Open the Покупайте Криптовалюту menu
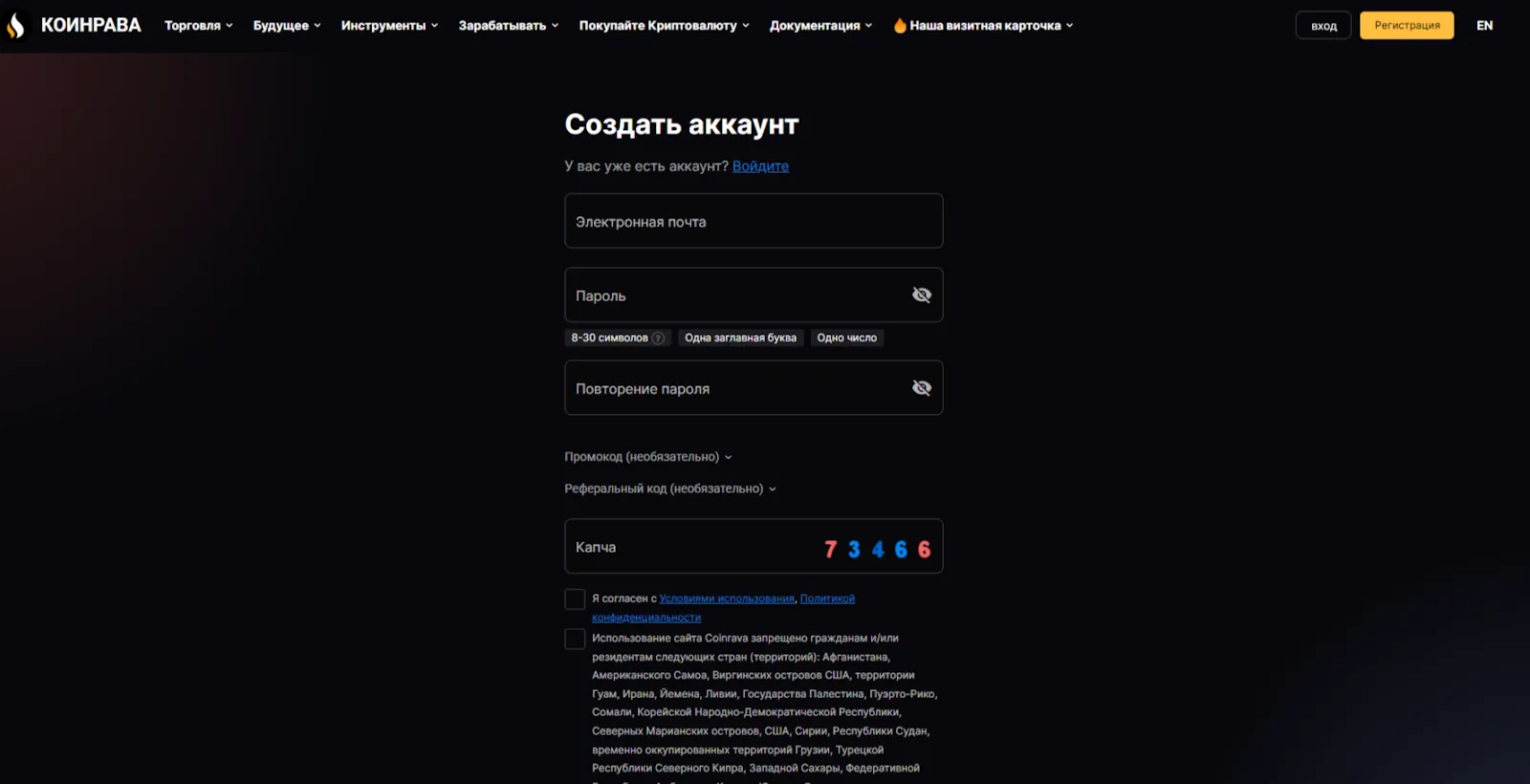Viewport: 1530px width, 784px height. coord(665,26)
